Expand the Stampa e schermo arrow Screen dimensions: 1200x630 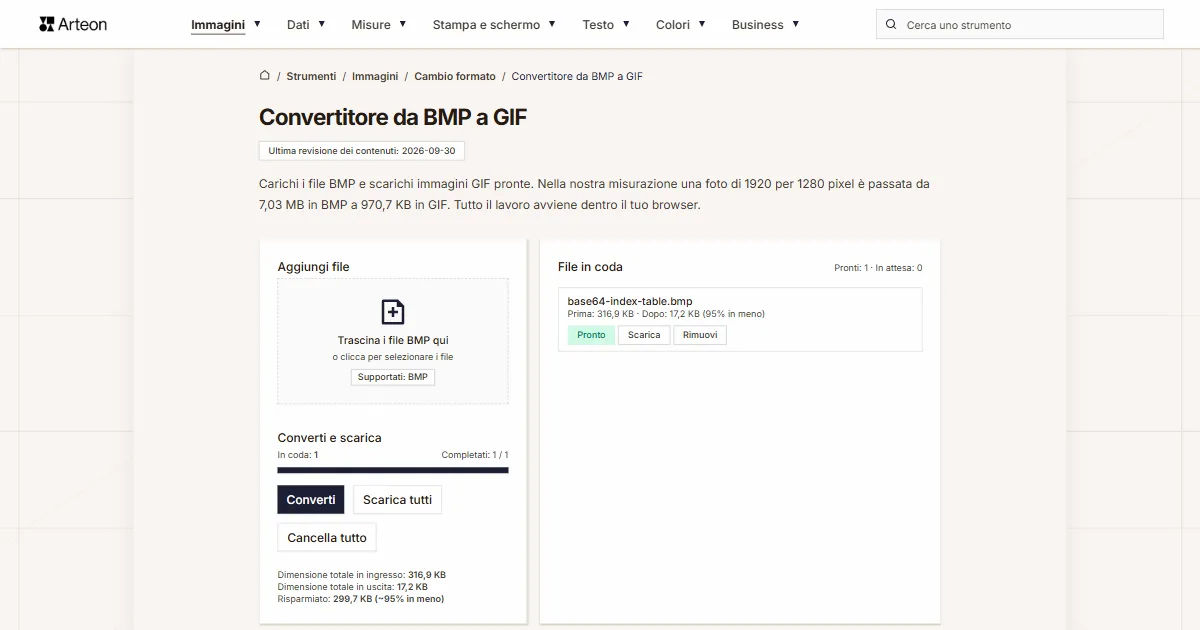click(x=552, y=23)
